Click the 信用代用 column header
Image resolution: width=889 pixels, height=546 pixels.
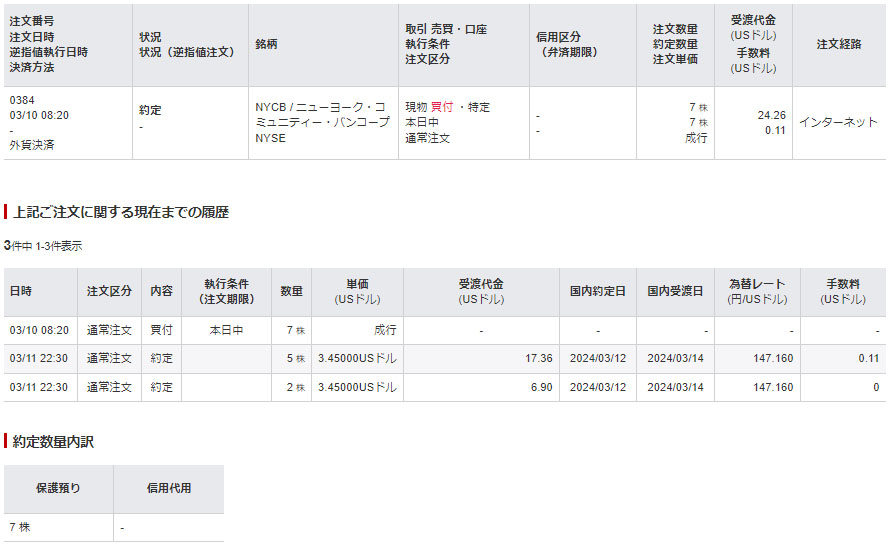pos(168,488)
